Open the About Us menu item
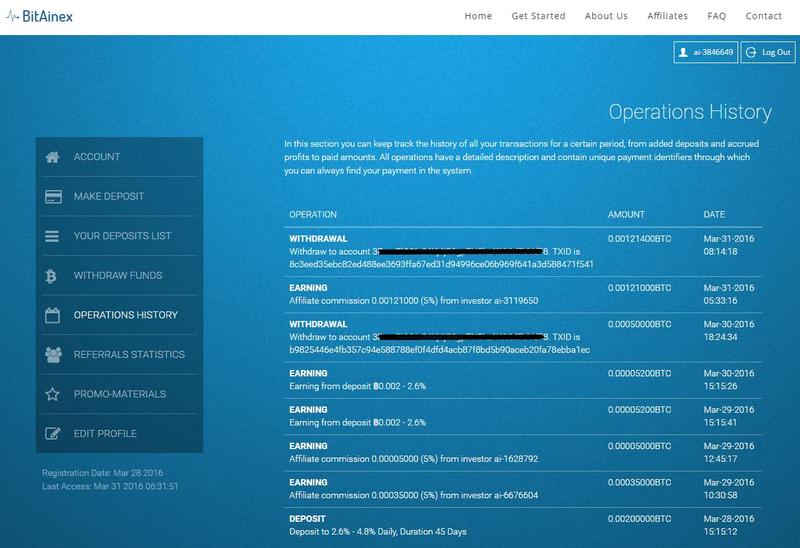Viewport: 800px width, 548px height. point(606,16)
